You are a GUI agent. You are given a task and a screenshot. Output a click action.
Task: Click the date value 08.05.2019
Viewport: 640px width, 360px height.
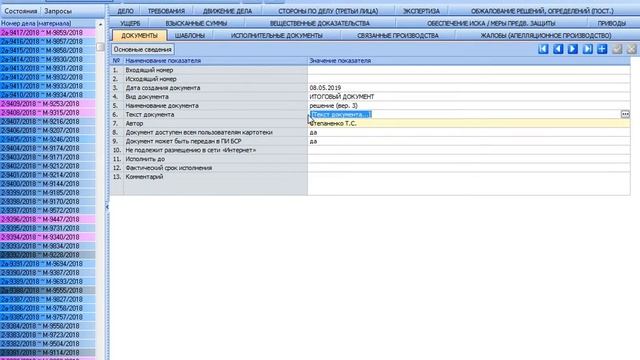click(325, 88)
